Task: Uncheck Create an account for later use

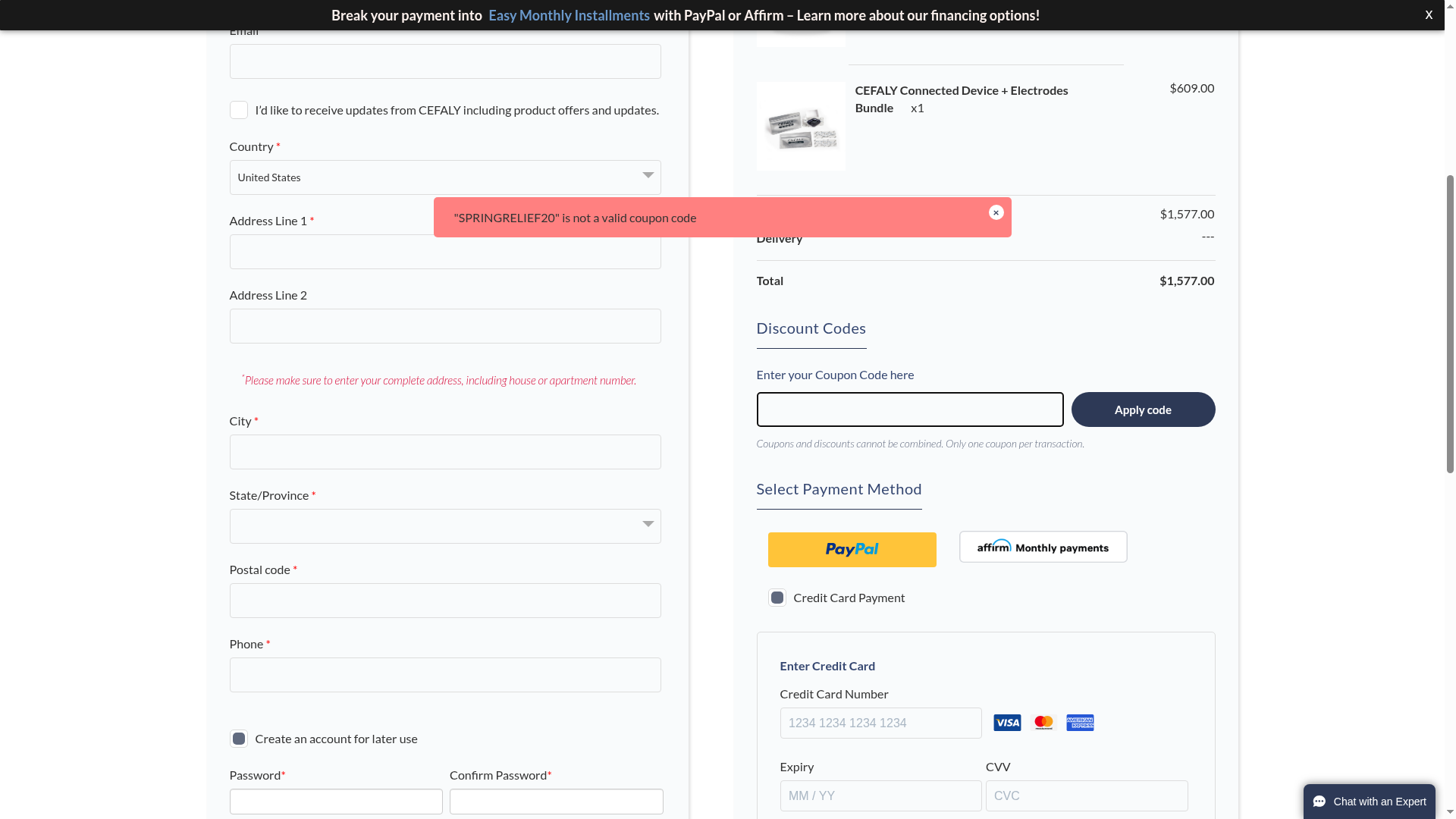Action: pyautogui.click(x=238, y=739)
